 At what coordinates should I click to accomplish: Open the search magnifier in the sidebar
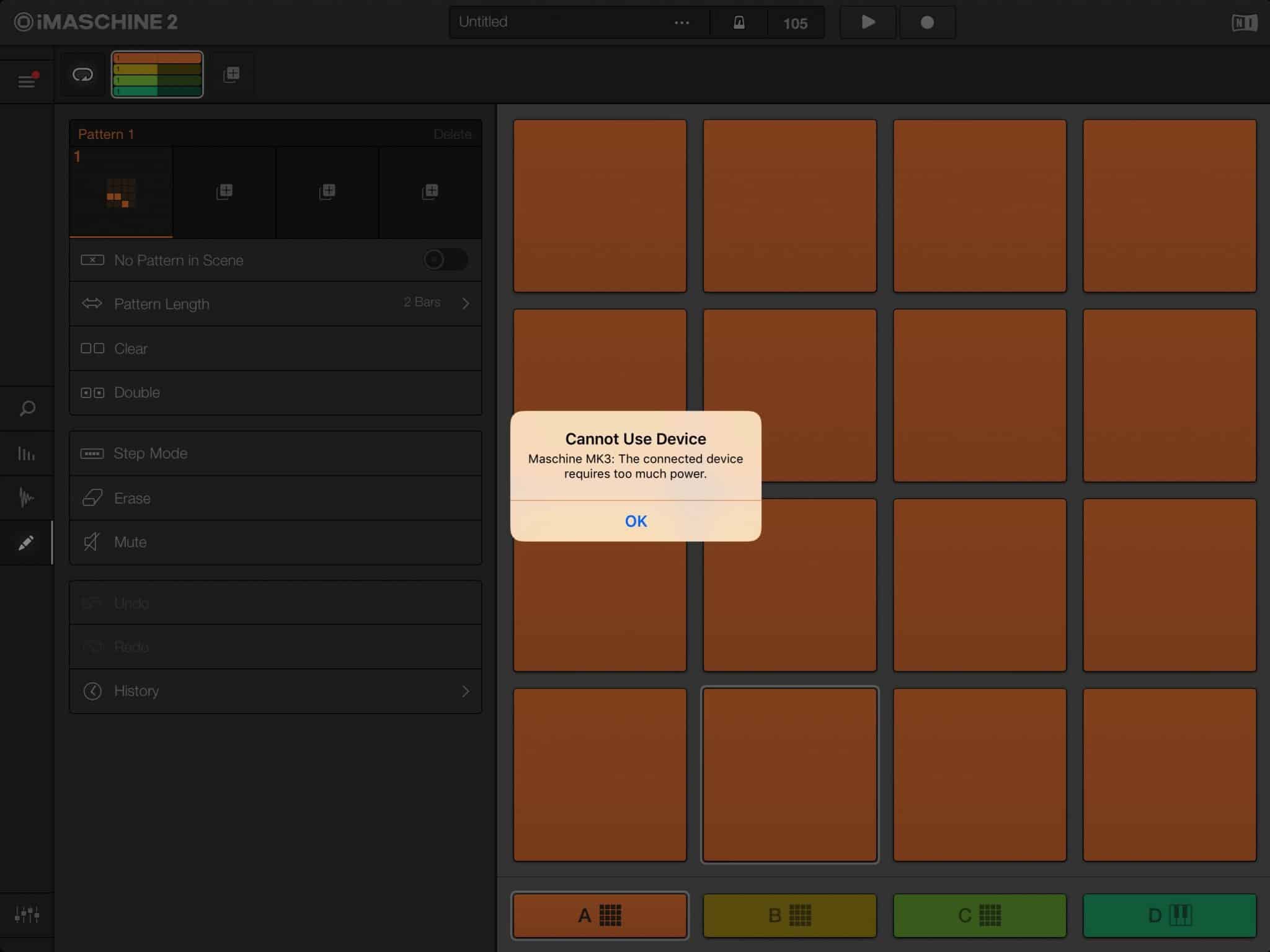[x=27, y=408]
